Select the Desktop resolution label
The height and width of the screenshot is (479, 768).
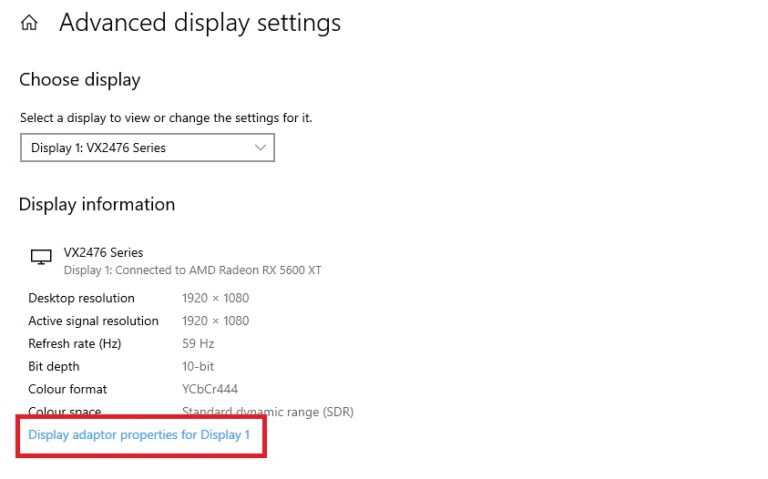point(81,298)
